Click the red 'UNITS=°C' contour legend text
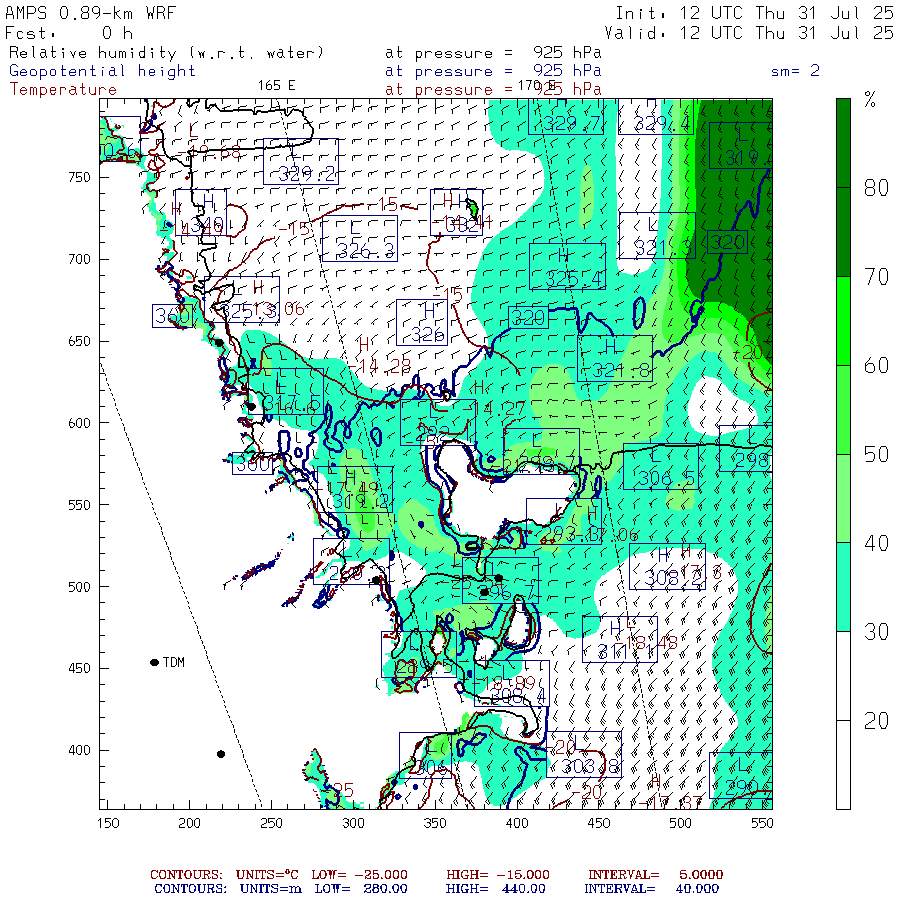Image resolution: width=900 pixels, height=900 pixels. click(267, 875)
